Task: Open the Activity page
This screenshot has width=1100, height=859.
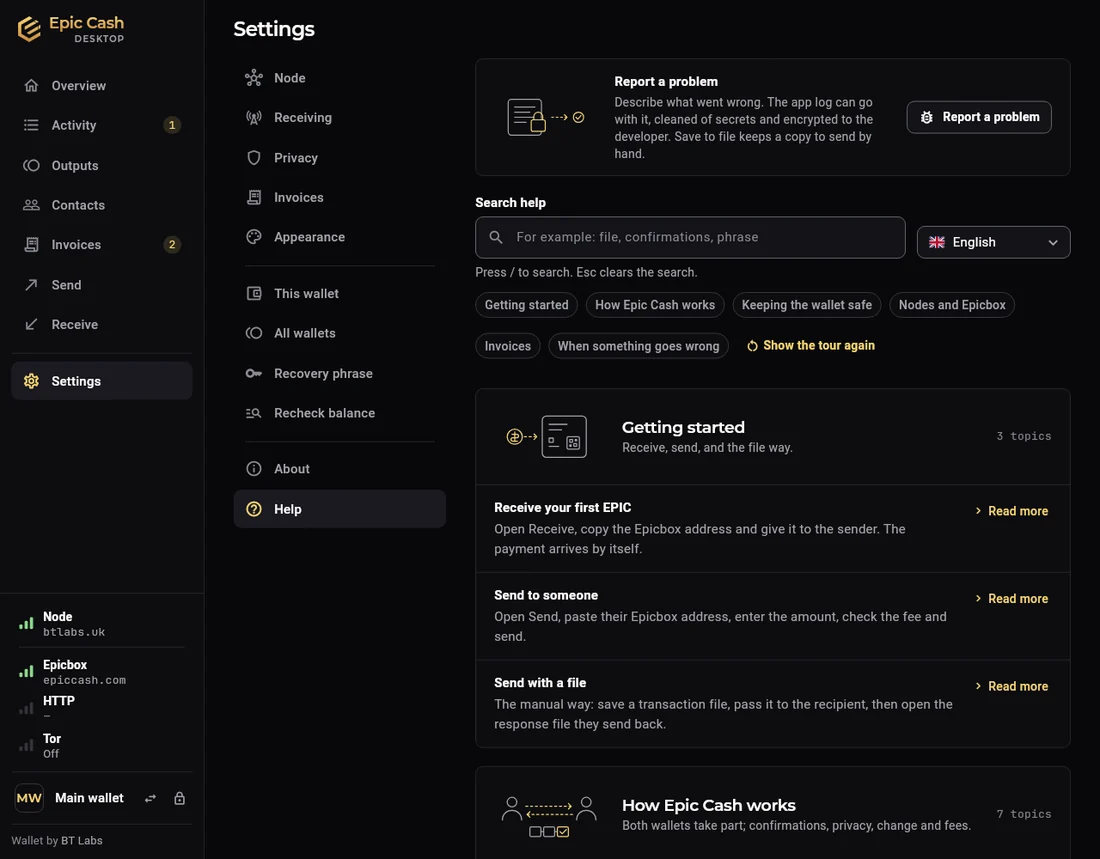Action: 102,125
